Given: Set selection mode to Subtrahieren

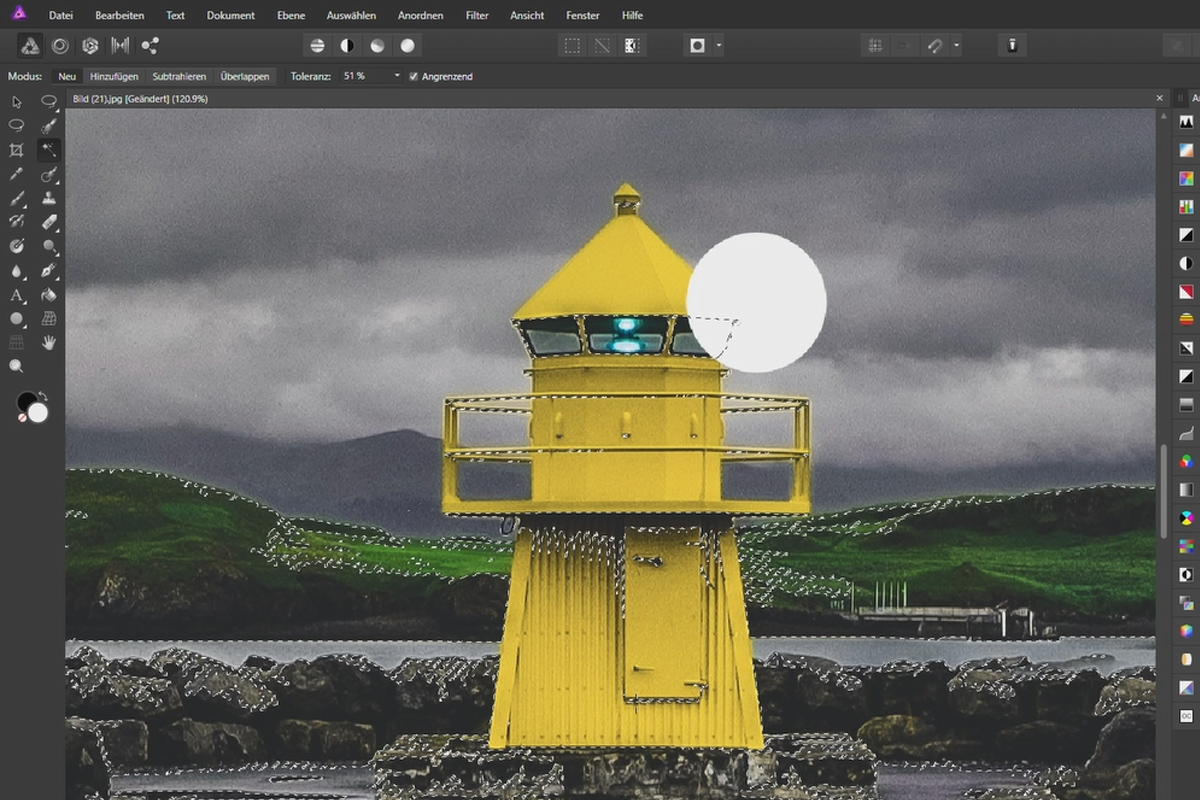Looking at the screenshot, I should [179, 76].
